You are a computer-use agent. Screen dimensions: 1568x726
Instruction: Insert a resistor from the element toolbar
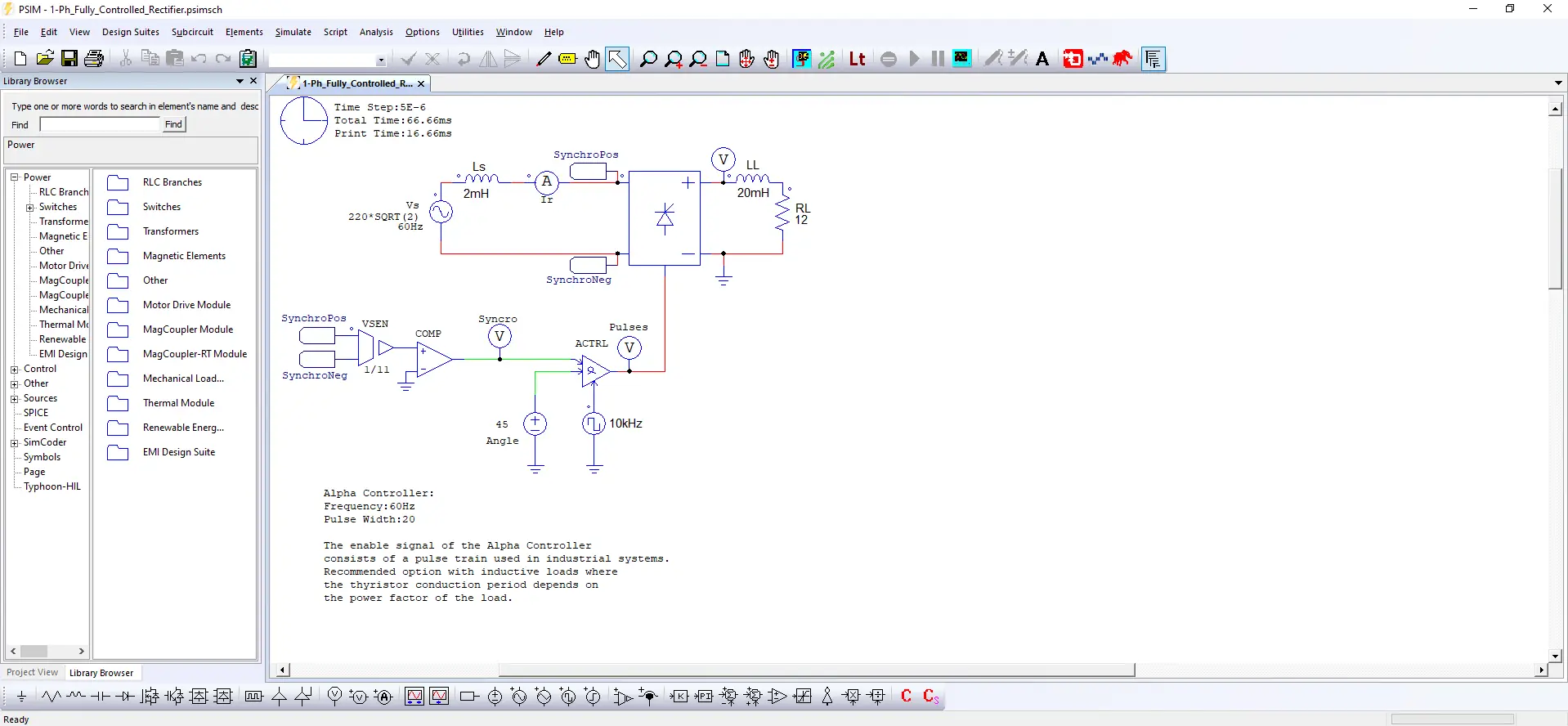(x=52, y=697)
